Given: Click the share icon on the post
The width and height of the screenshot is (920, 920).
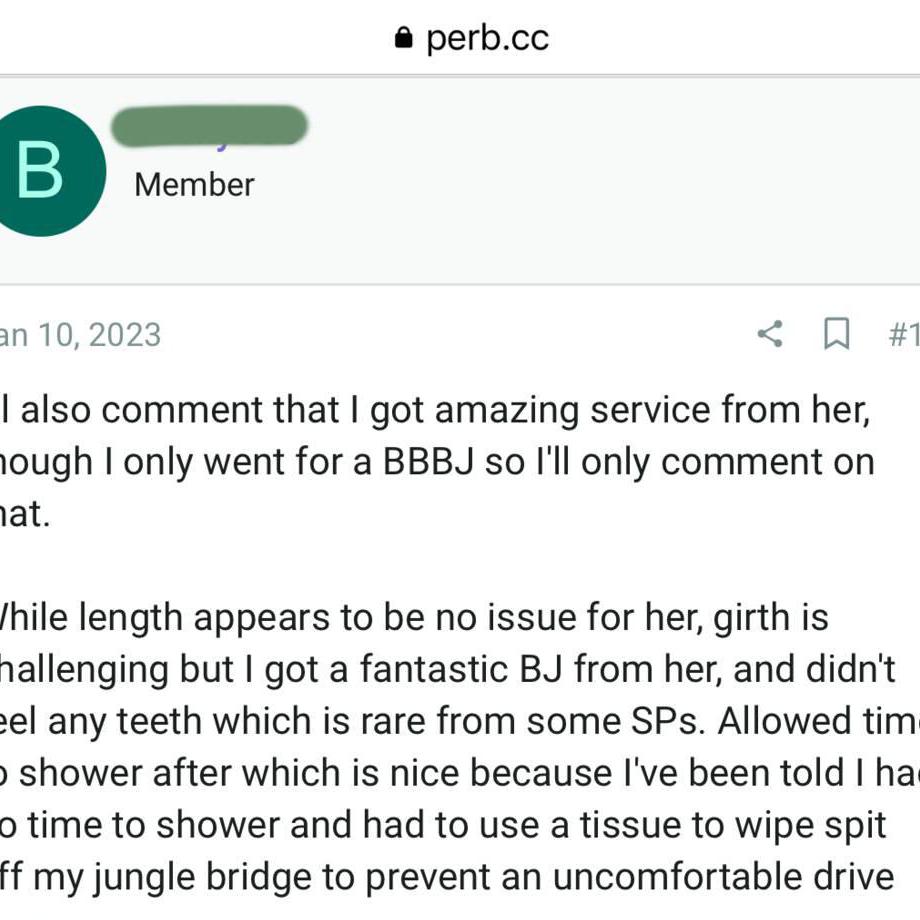Looking at the screenshot, I should click(770, 334).
